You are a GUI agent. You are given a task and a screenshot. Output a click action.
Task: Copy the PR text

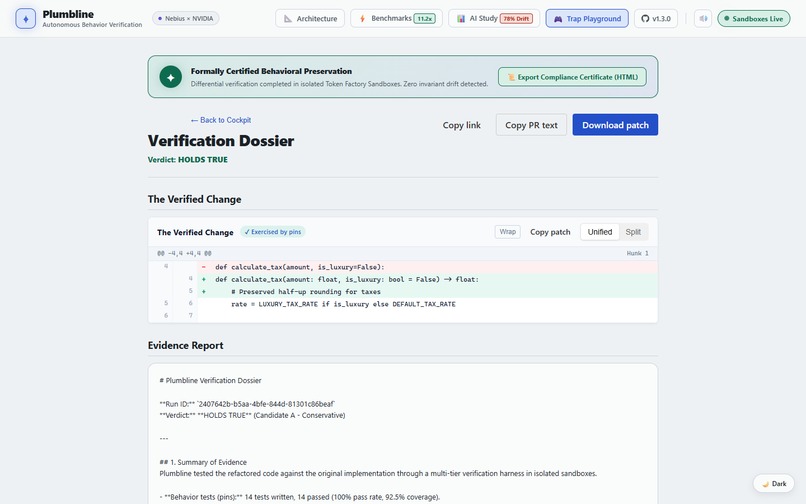click(531, 125)
